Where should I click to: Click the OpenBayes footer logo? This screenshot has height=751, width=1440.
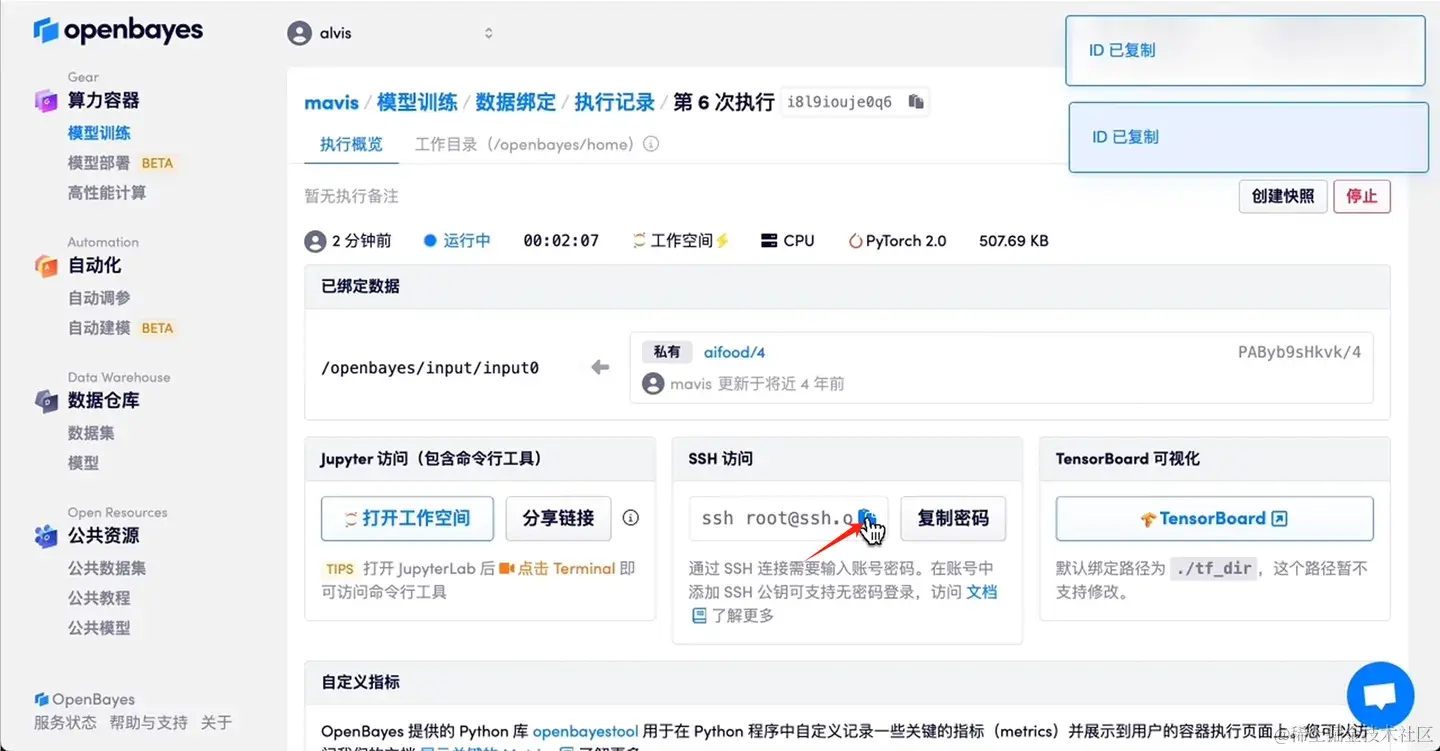(x=85, y=699)
